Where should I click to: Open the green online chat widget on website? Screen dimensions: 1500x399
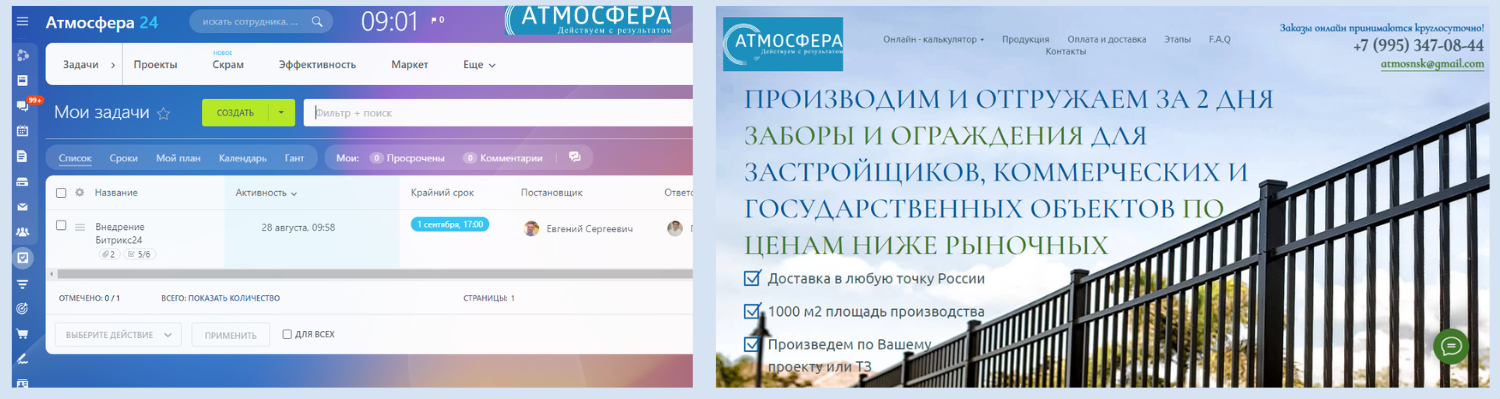1451,346
